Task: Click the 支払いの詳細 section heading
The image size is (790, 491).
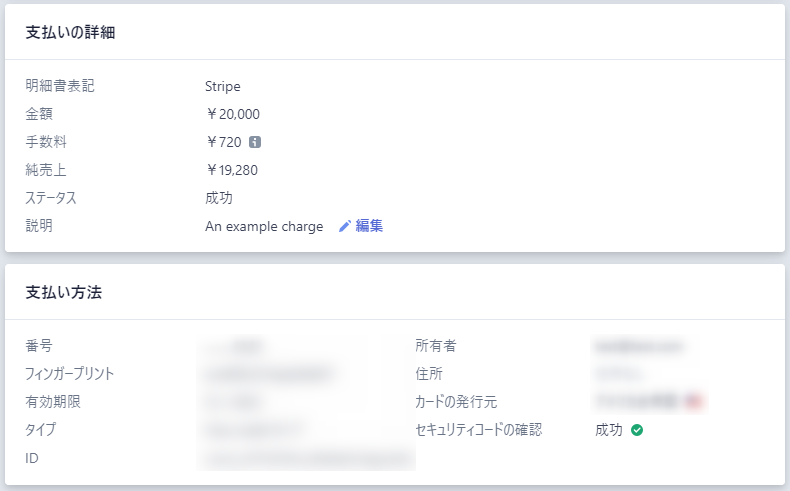Action: [x=70, y=32]
